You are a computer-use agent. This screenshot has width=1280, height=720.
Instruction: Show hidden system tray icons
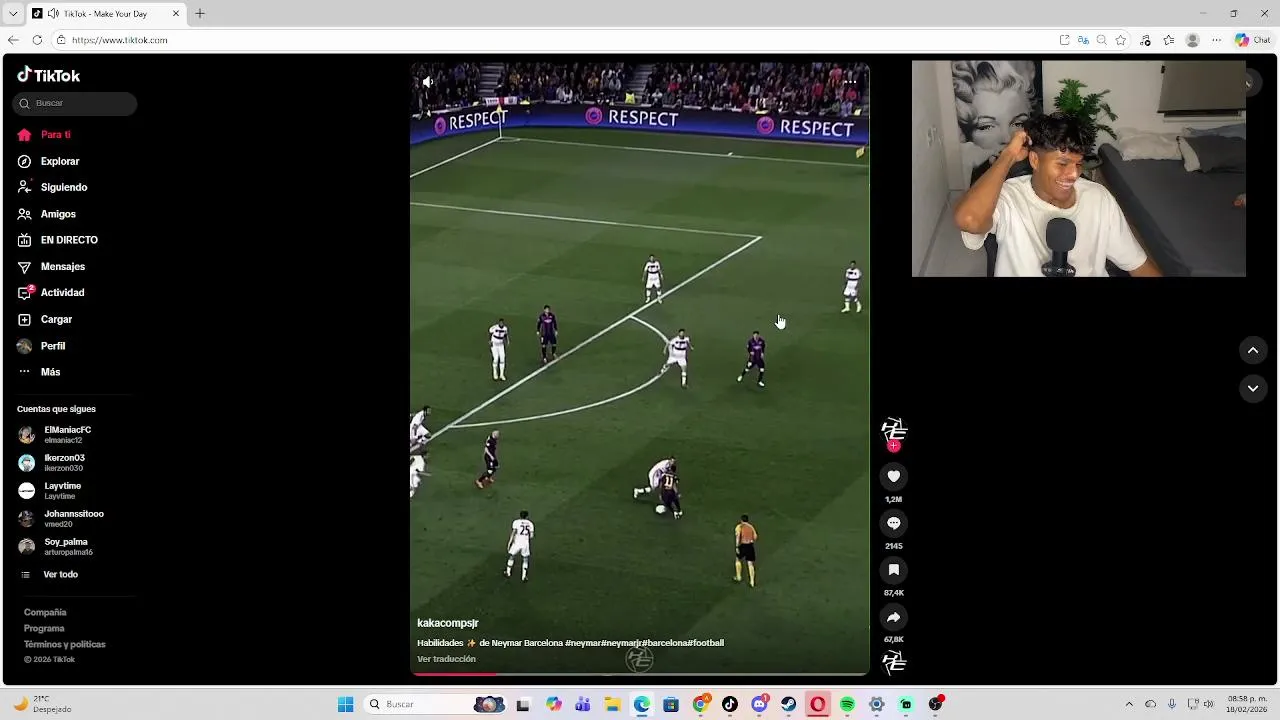[x=1129, y=705]
